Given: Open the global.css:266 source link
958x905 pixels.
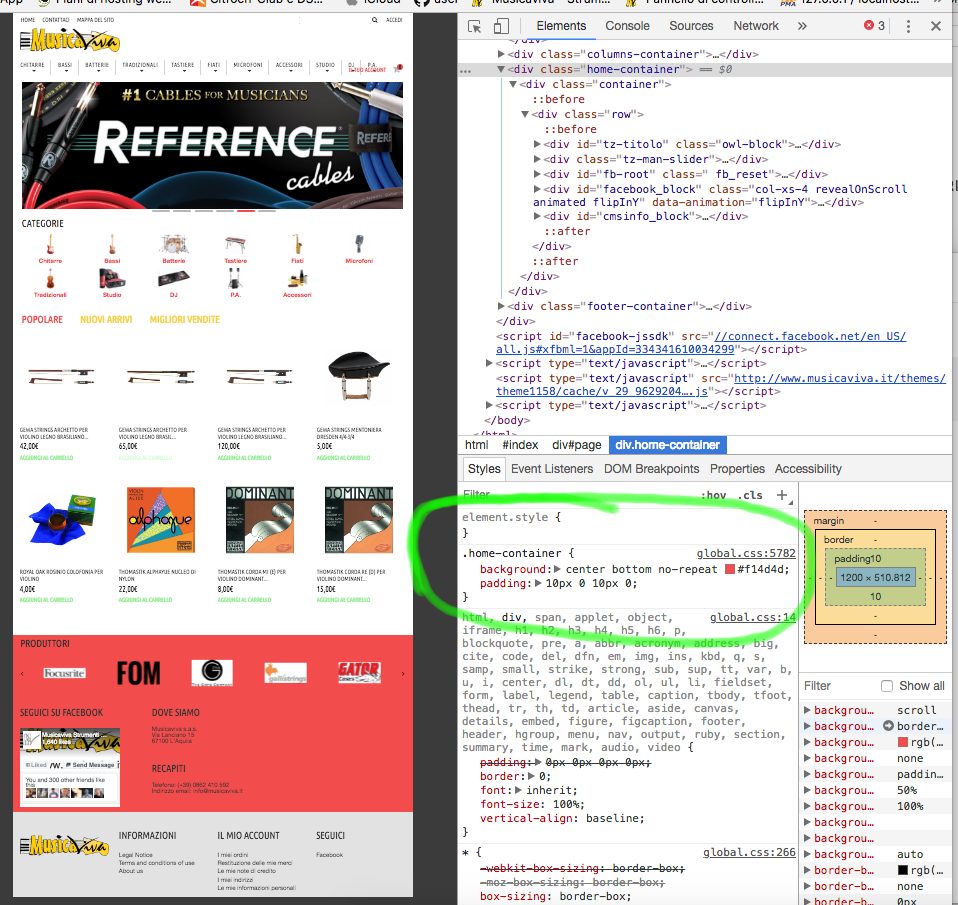Looking at the screenshot, I should (749, 852).
